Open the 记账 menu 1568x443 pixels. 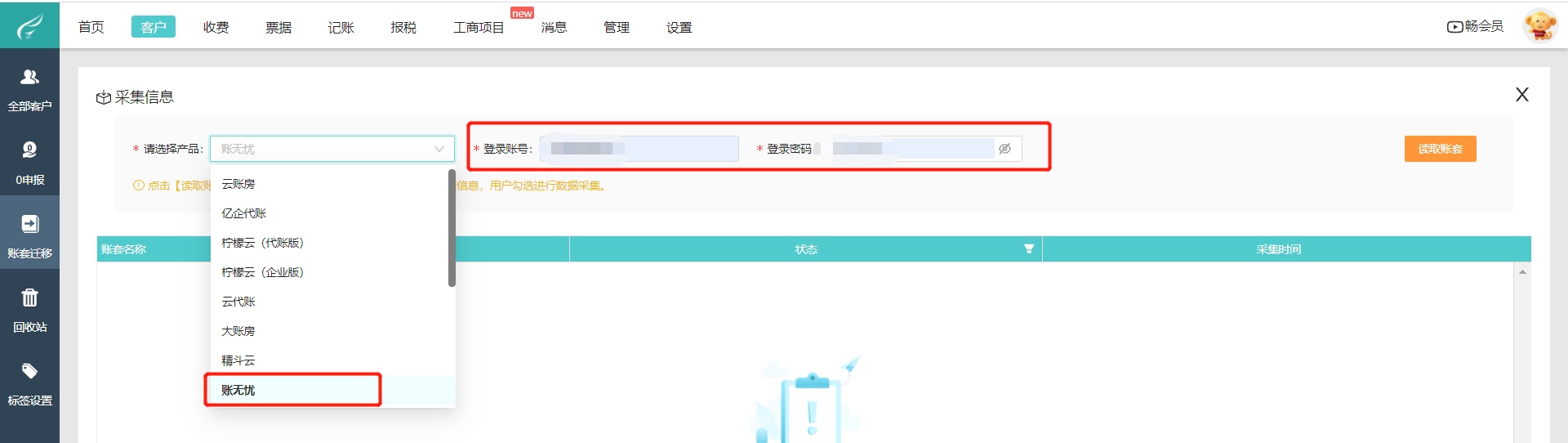pyautogui.click(x=341, y=27)
